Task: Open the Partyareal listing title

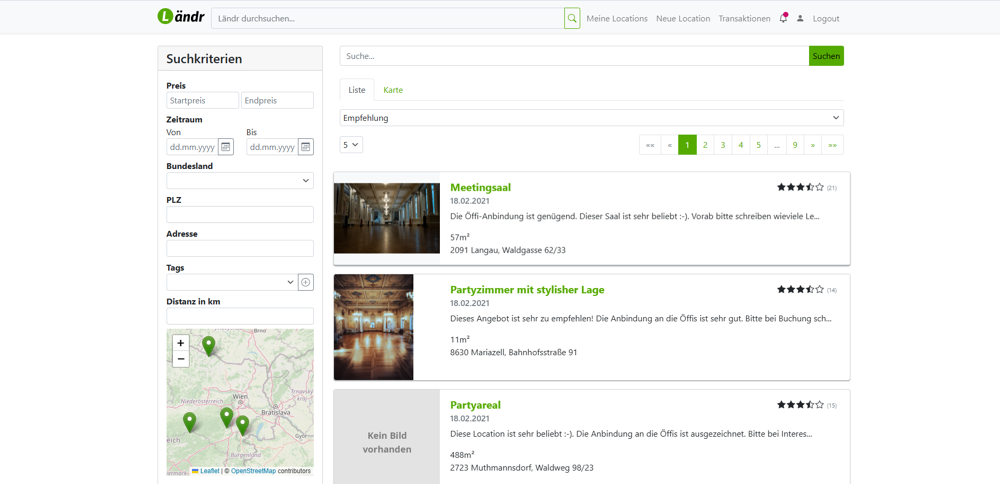Action: pos(475,405)
